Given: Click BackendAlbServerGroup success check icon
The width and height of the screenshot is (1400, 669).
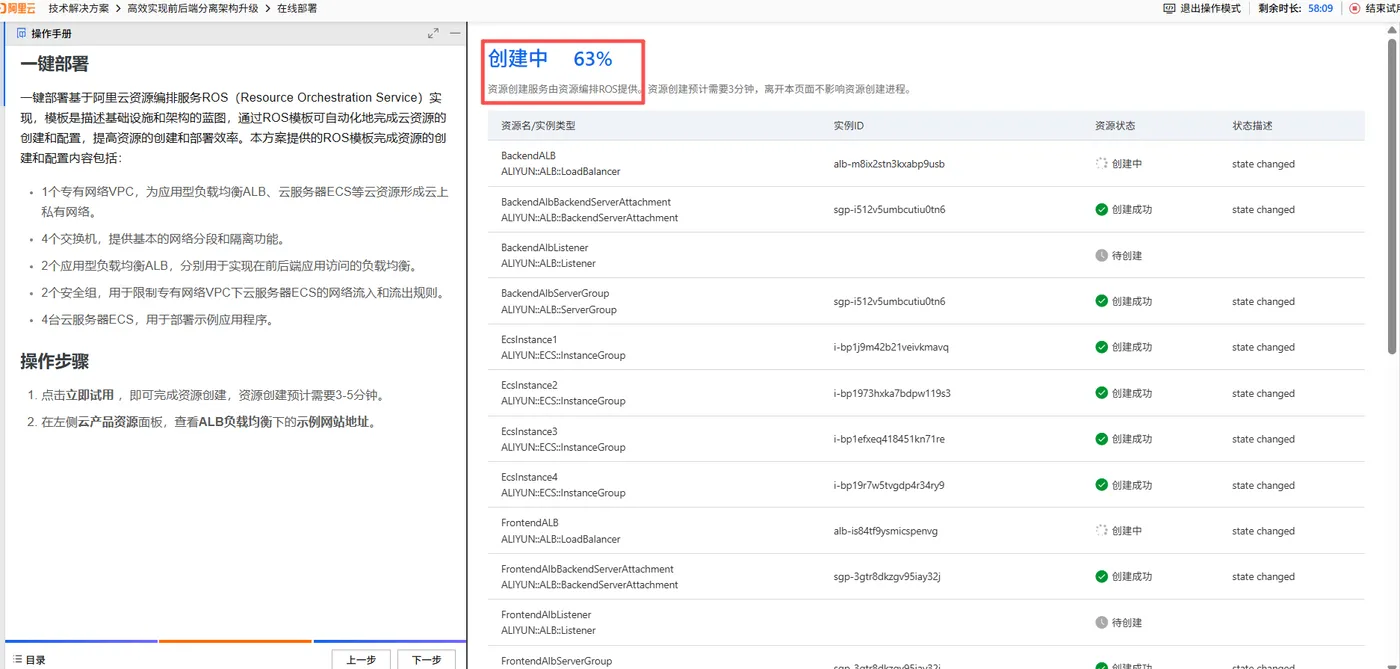Looking at the screenshot, I should tap(1101, 301).
